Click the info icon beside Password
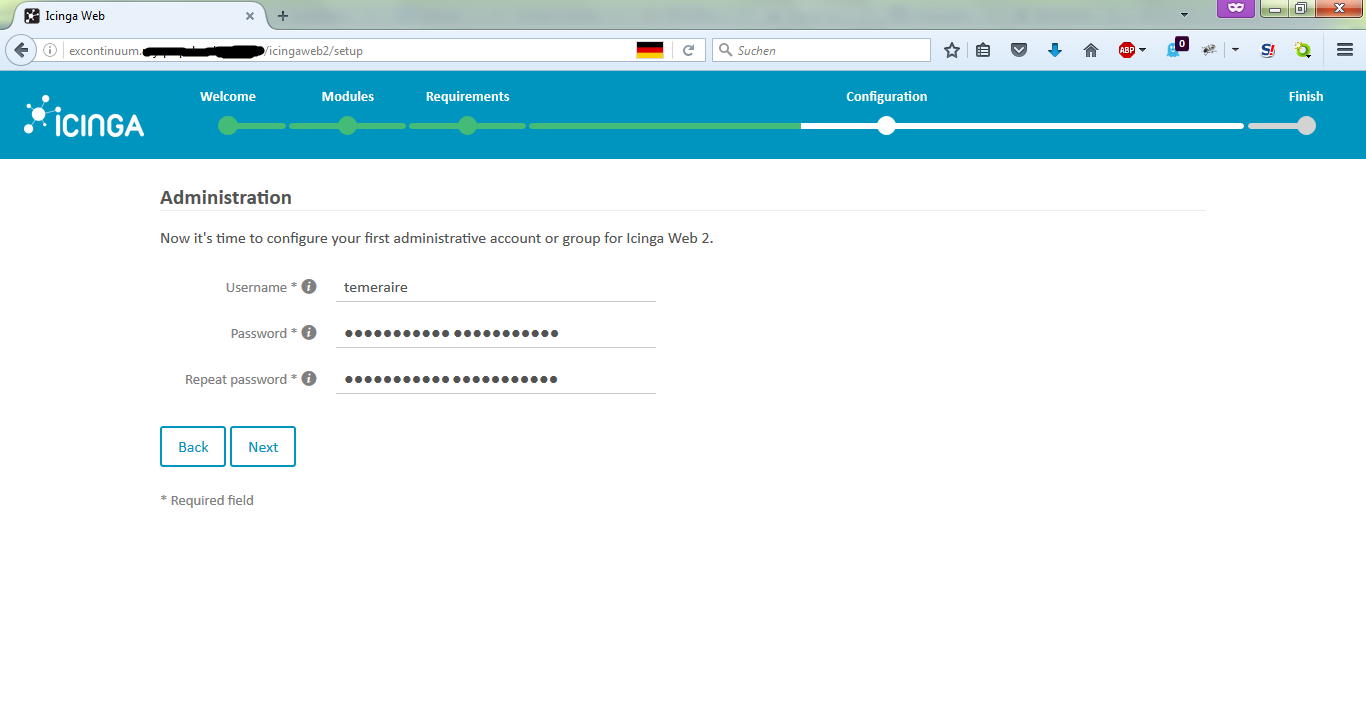This screenshot has height=728, width=1366. [x=309, y=332]
